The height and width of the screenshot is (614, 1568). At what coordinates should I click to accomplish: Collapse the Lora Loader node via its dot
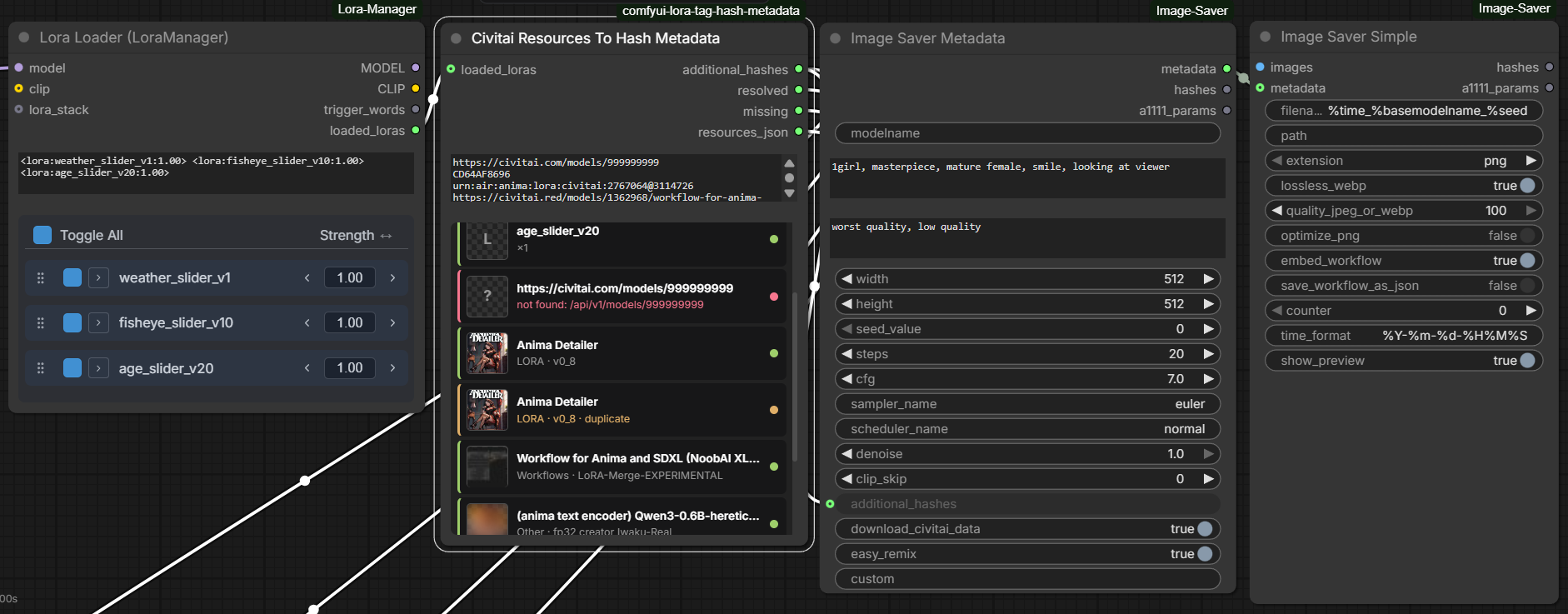click(x=24, y=37)
